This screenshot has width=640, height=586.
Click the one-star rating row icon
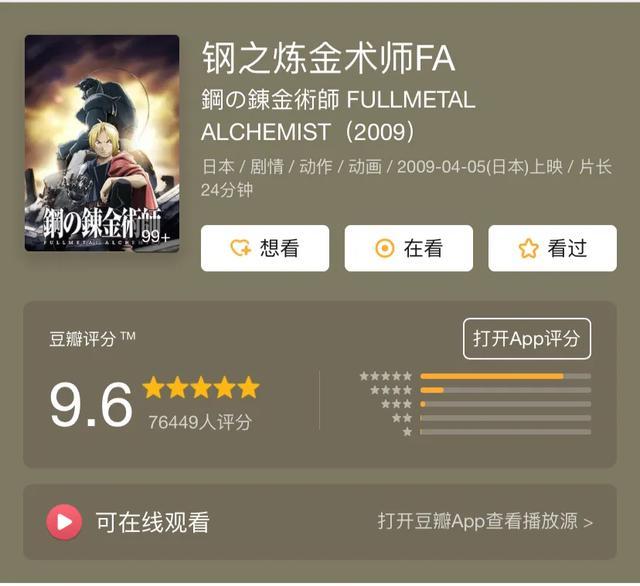[407, 432]
